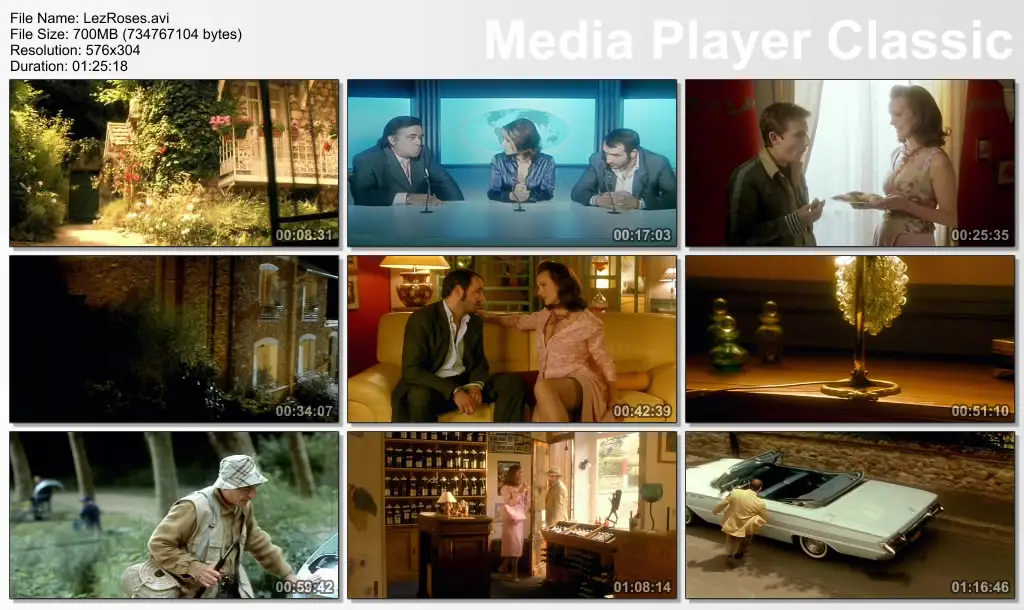This screenshot has width=1024, height=610.
Task: Select the newsroom thumbnail at 00:17:03
Action: point(512,163)
